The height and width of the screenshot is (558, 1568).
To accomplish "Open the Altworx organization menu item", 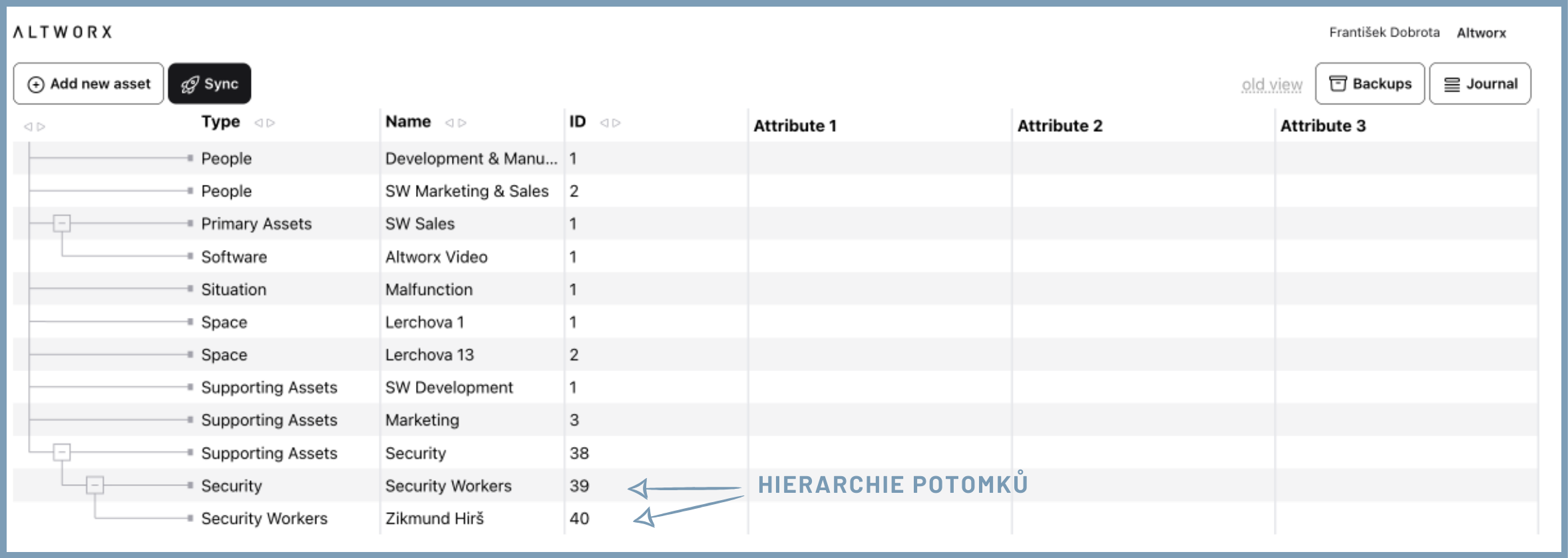I will click(x=1481, y=33).
